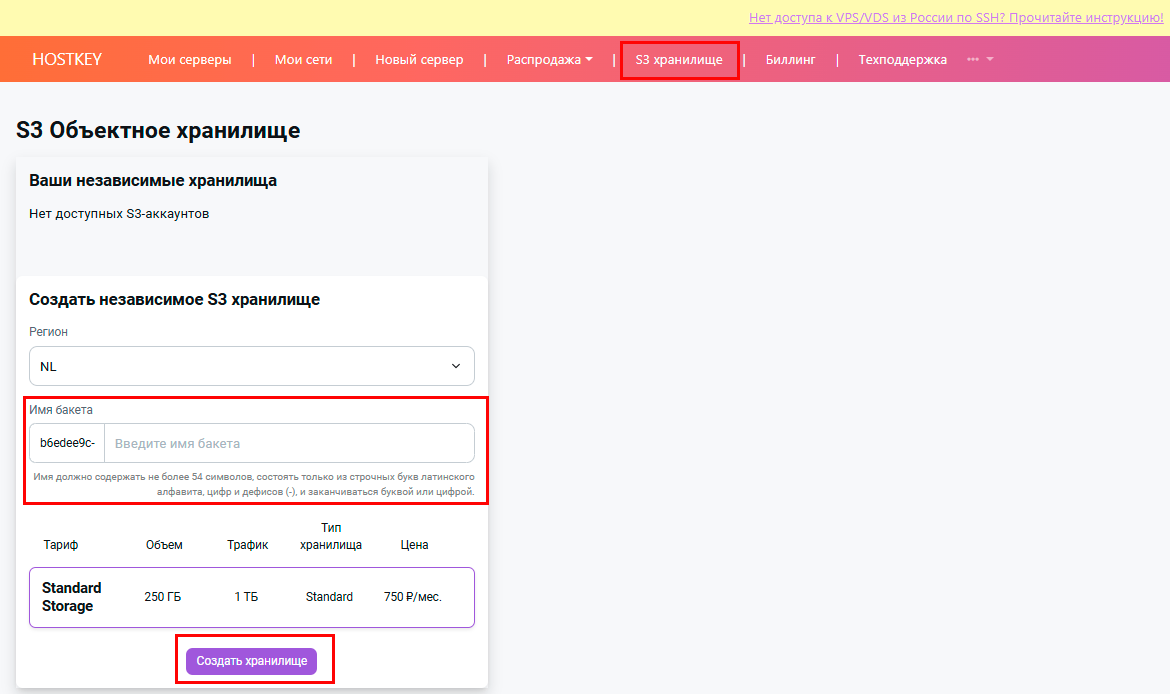Expand the Распродажа dropdown menu
1170x694 pixels.
pyautogui.click(x=549, y=60)
